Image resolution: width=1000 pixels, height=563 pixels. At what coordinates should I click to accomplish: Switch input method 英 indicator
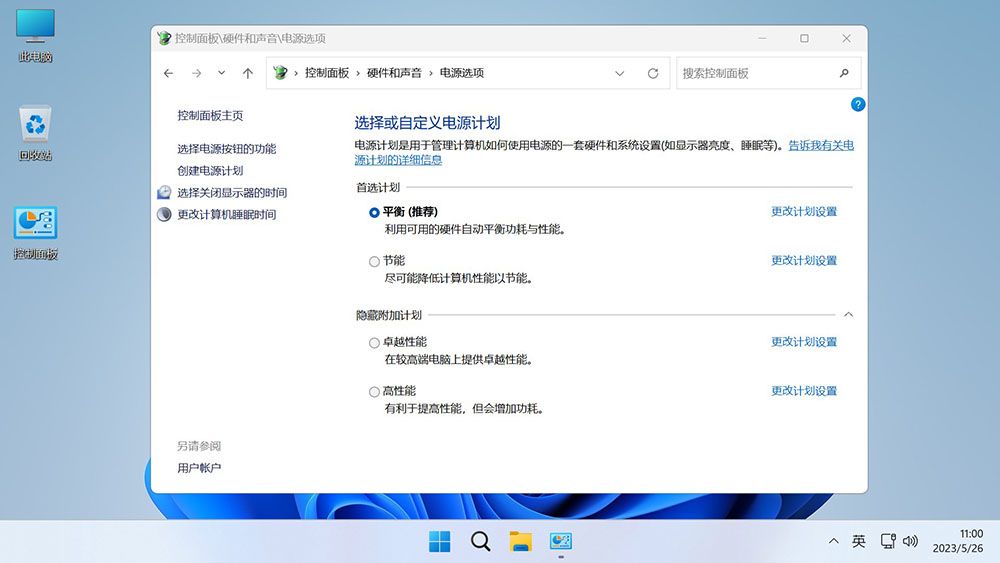click(x=858, y=541)
